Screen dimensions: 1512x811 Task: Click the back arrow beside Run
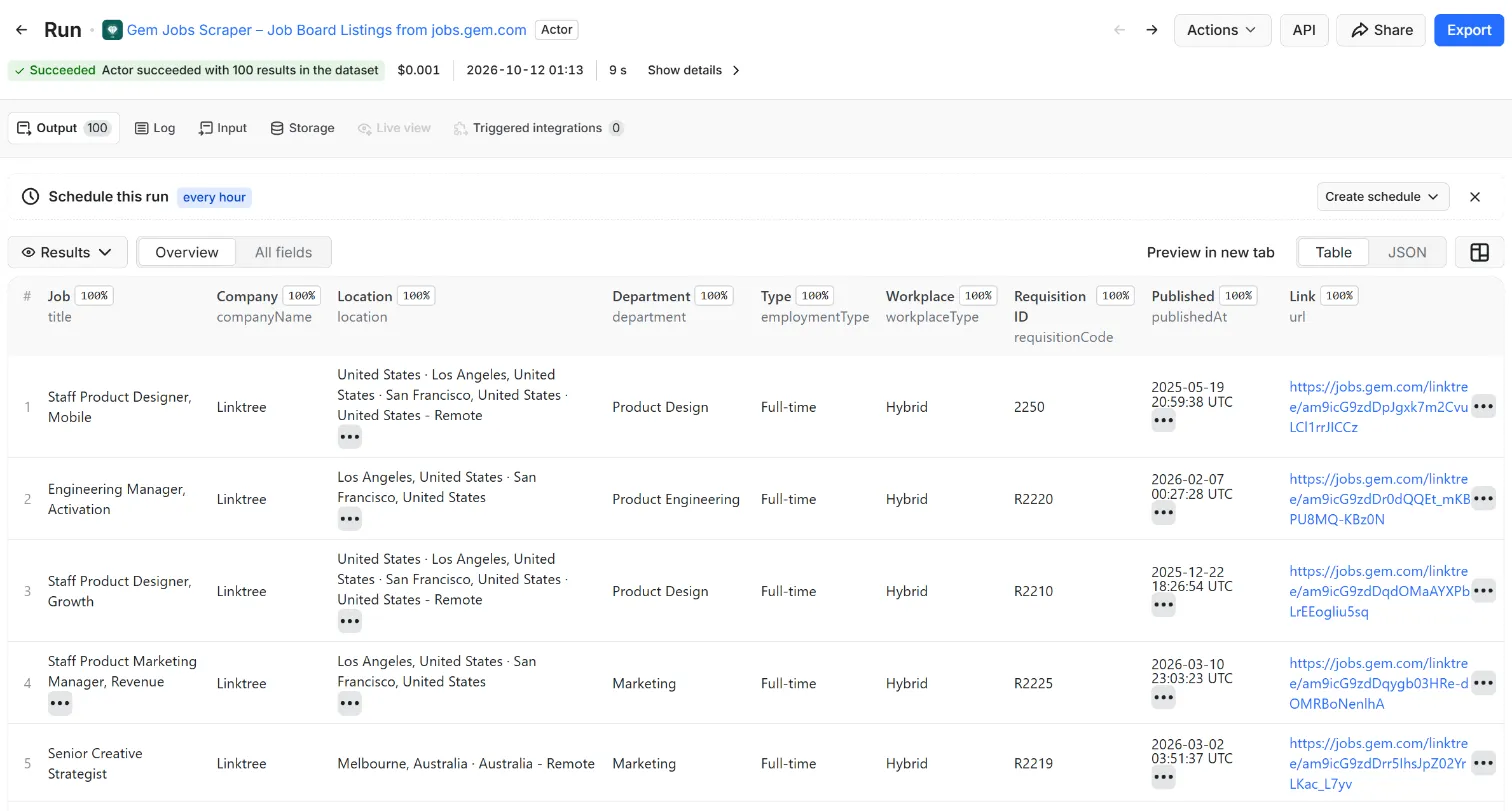click(22, 30)
